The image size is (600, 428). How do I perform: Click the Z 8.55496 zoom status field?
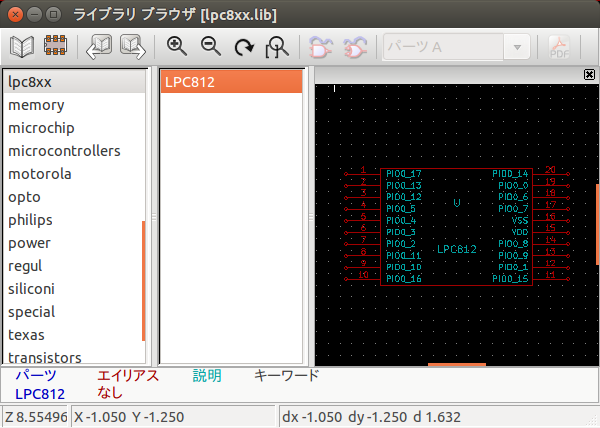coord(35,417)
